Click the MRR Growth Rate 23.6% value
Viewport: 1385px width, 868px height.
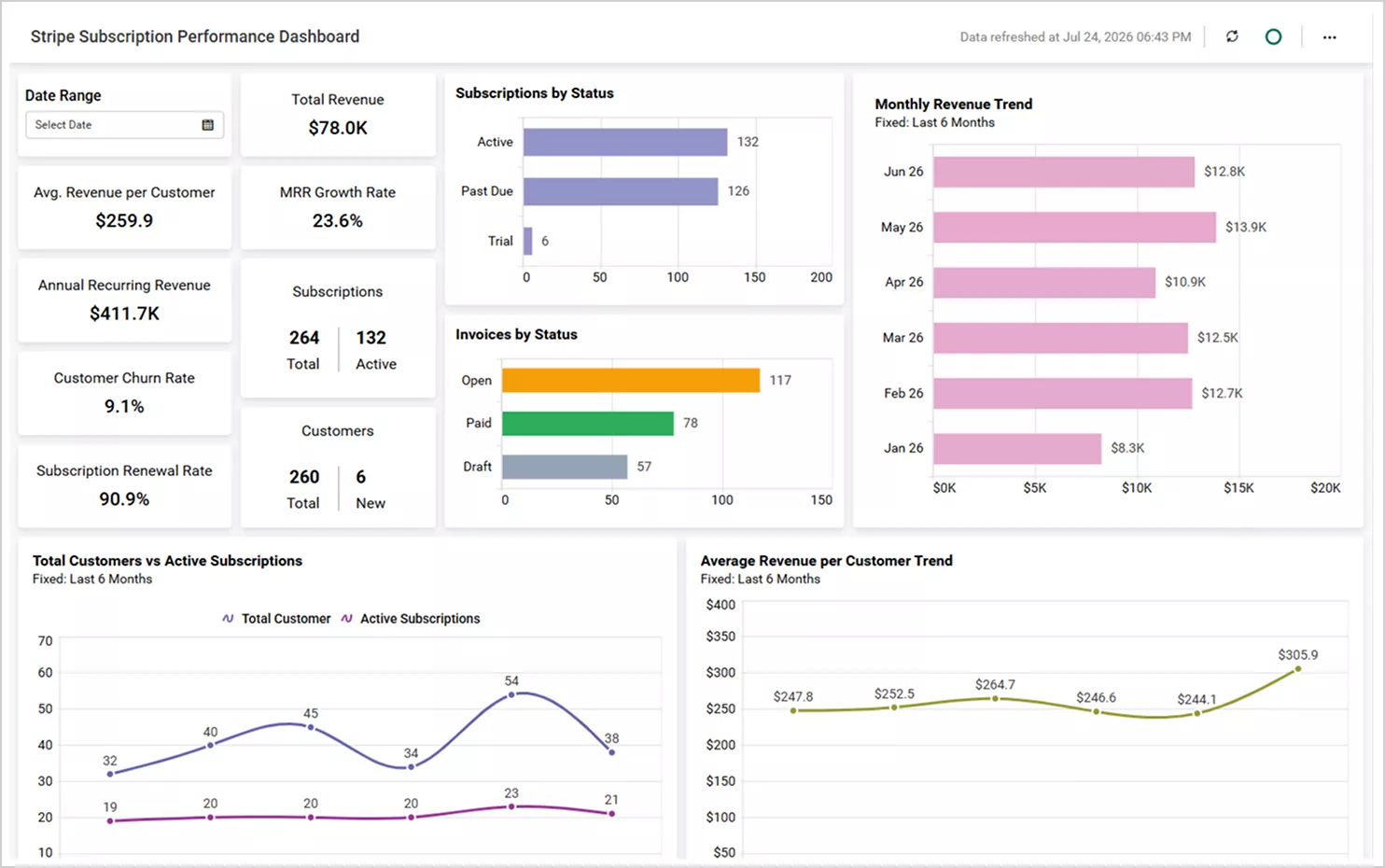point(338,221)
